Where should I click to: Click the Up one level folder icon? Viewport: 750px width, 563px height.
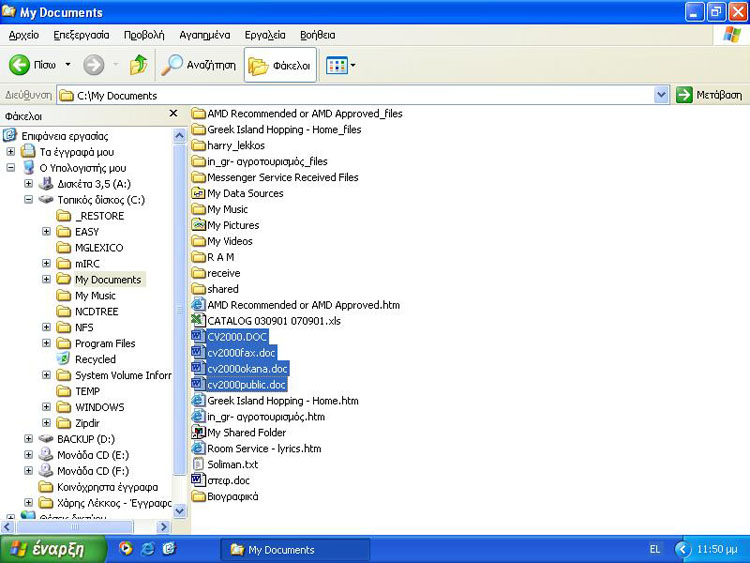point(139,65)
